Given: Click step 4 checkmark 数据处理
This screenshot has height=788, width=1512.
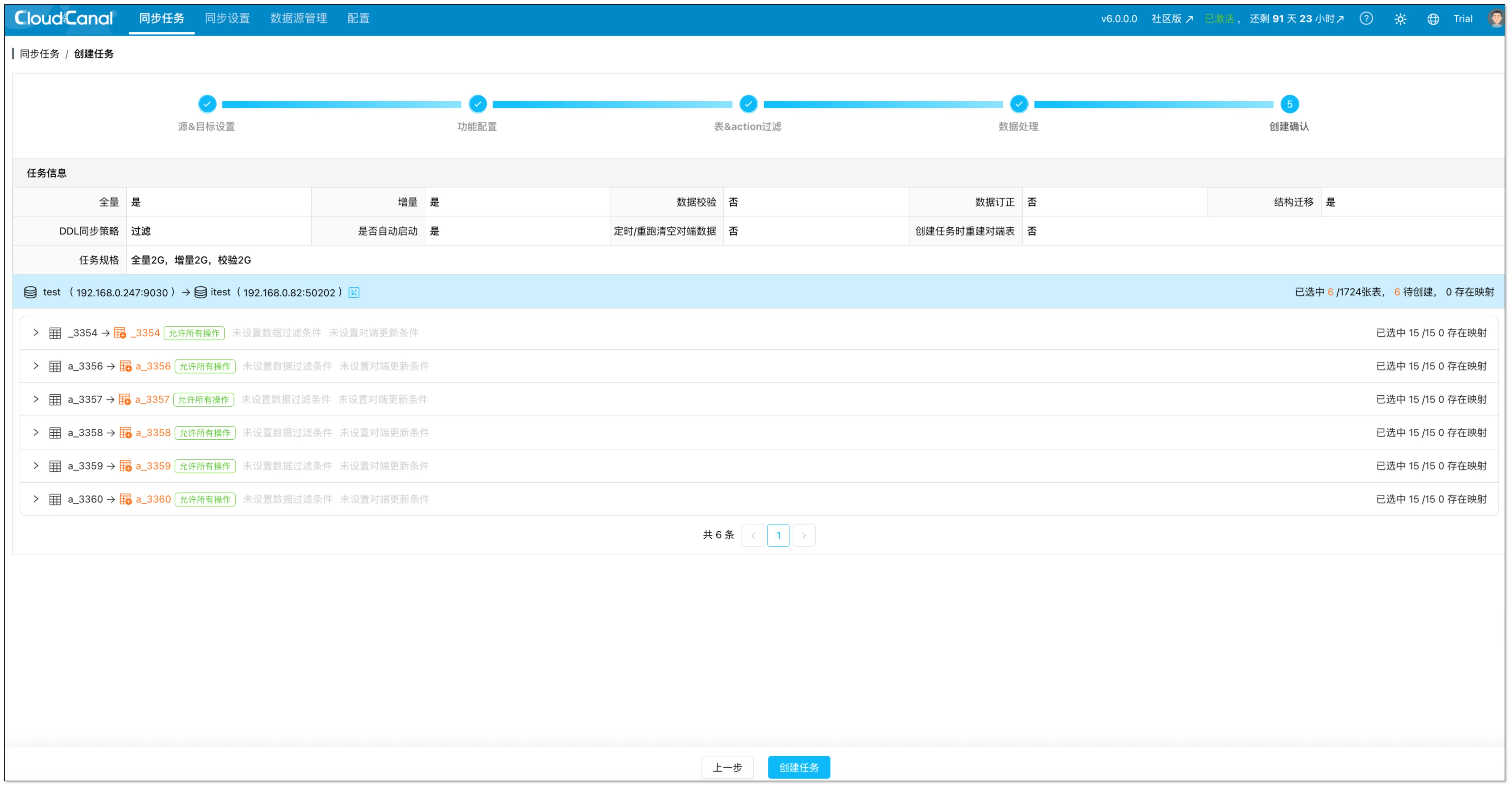Looking at the screenshot, I should (1019, 104).
